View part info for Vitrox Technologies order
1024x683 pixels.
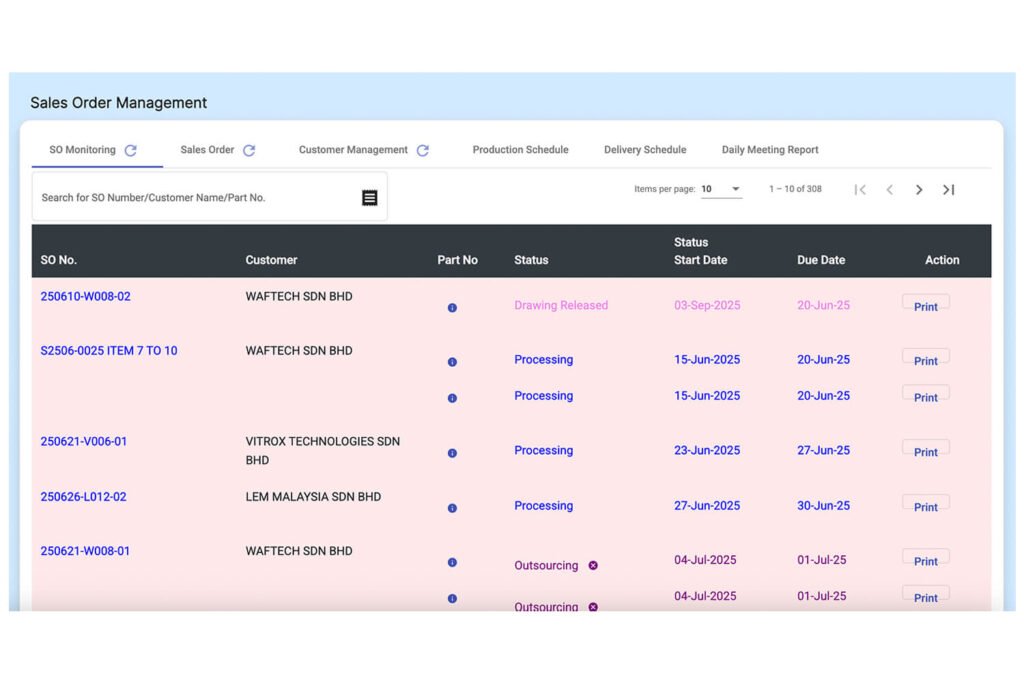(x=452, y=453)
